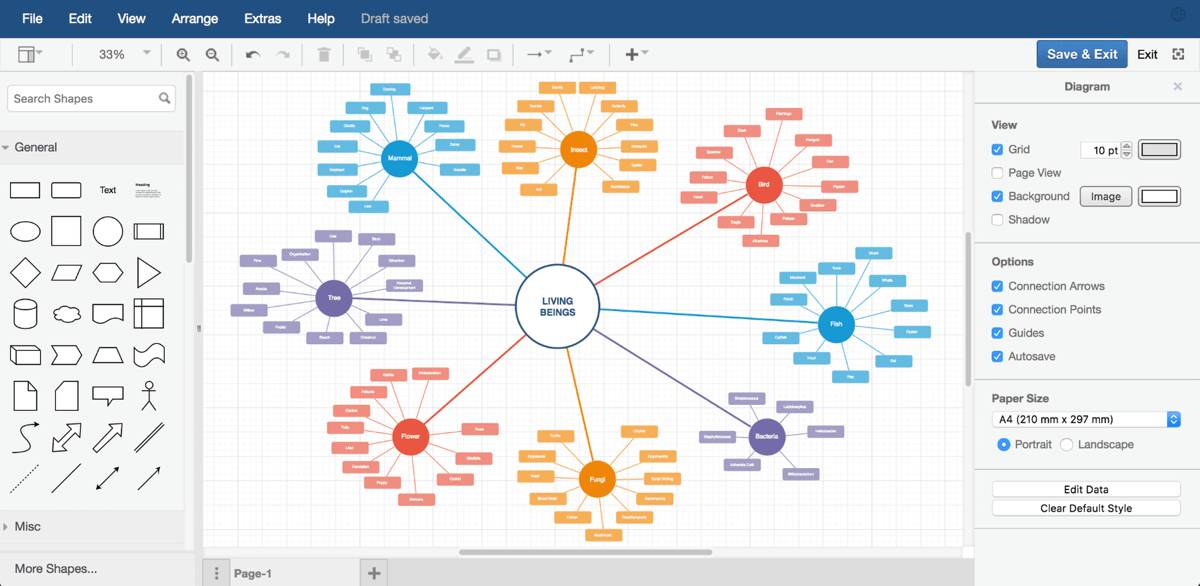Select the cloud shape
This screenshot has width=1200, height=586.
(66, 313)
